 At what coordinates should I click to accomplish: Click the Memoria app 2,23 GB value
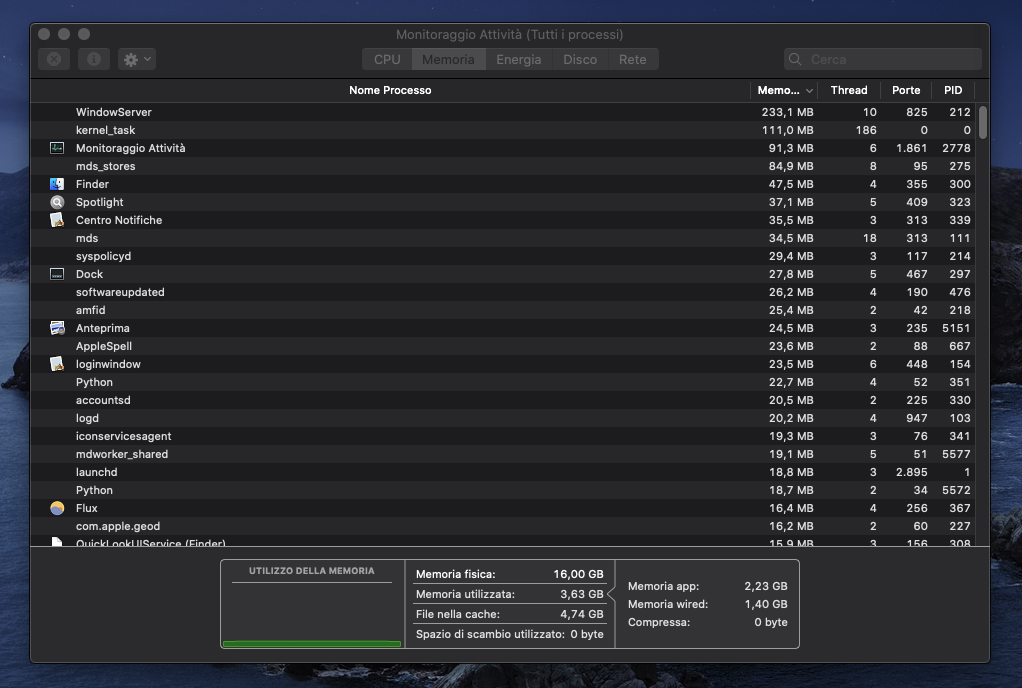click(766, 586)
